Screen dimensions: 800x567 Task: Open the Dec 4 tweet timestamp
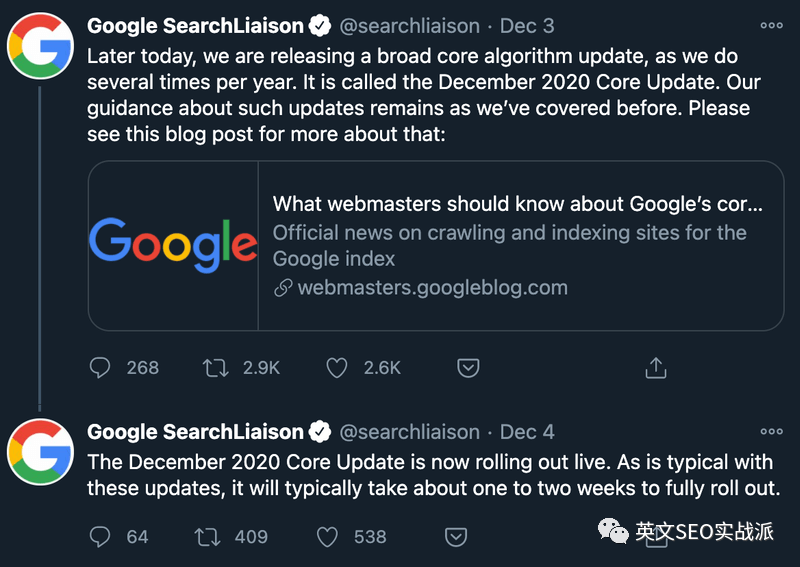pyautogui.click(x=527, y=432)
